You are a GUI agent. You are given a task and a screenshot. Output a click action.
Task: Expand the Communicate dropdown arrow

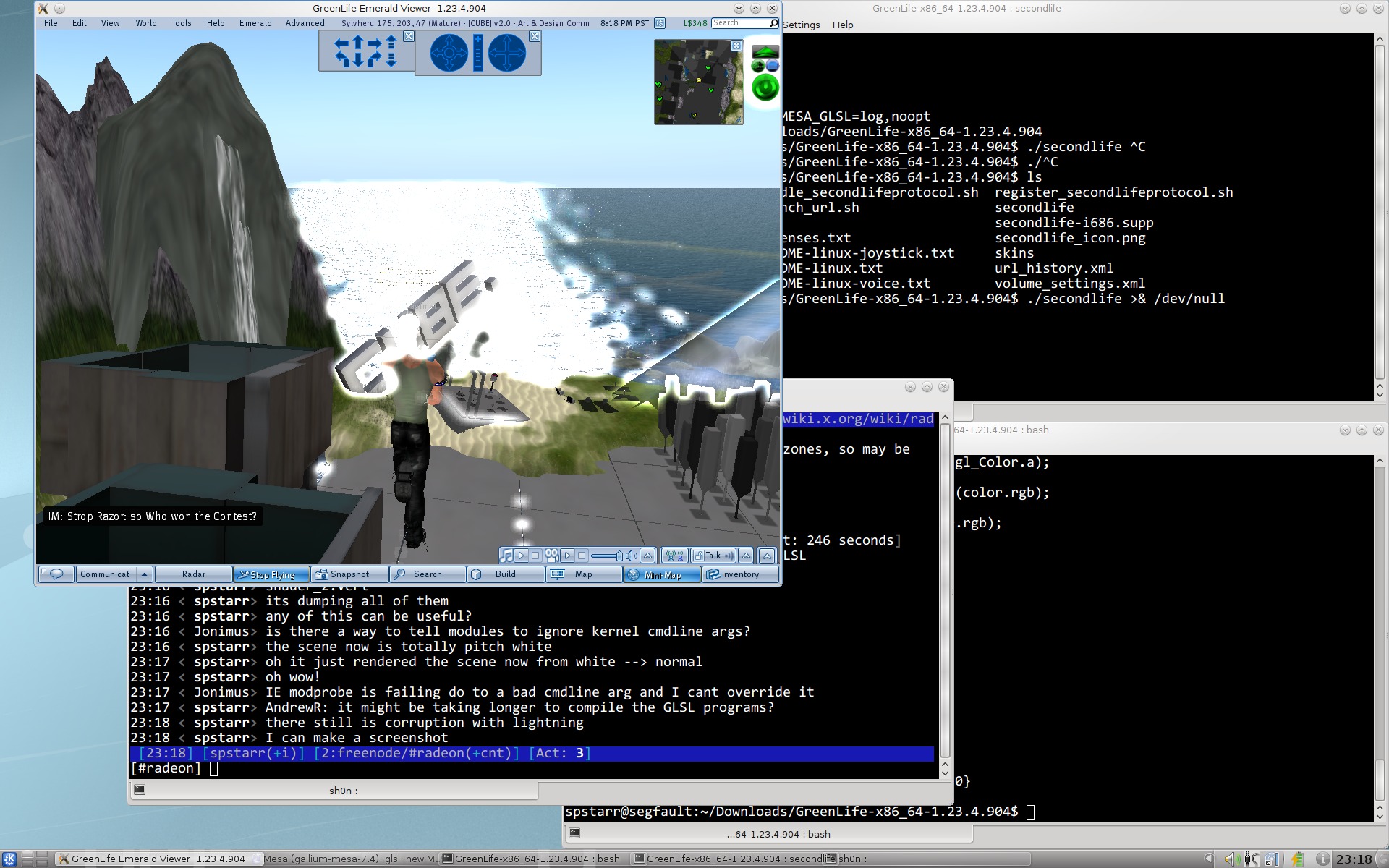(x=144, y=574)
